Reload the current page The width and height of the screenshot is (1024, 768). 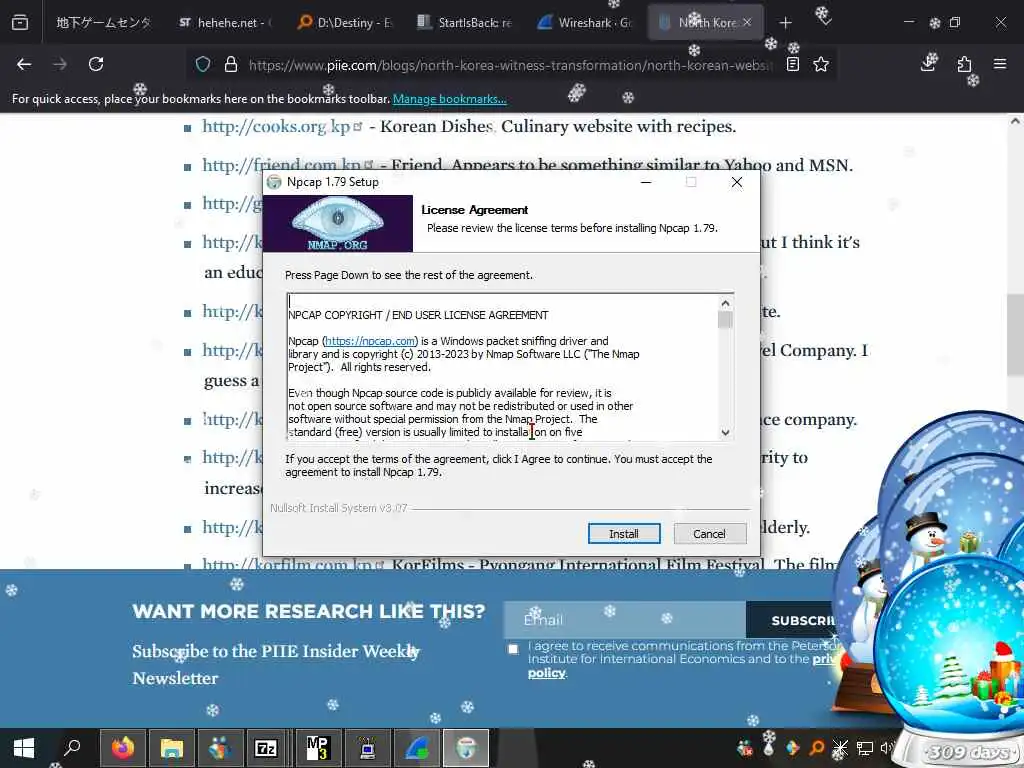pos(96,64)
